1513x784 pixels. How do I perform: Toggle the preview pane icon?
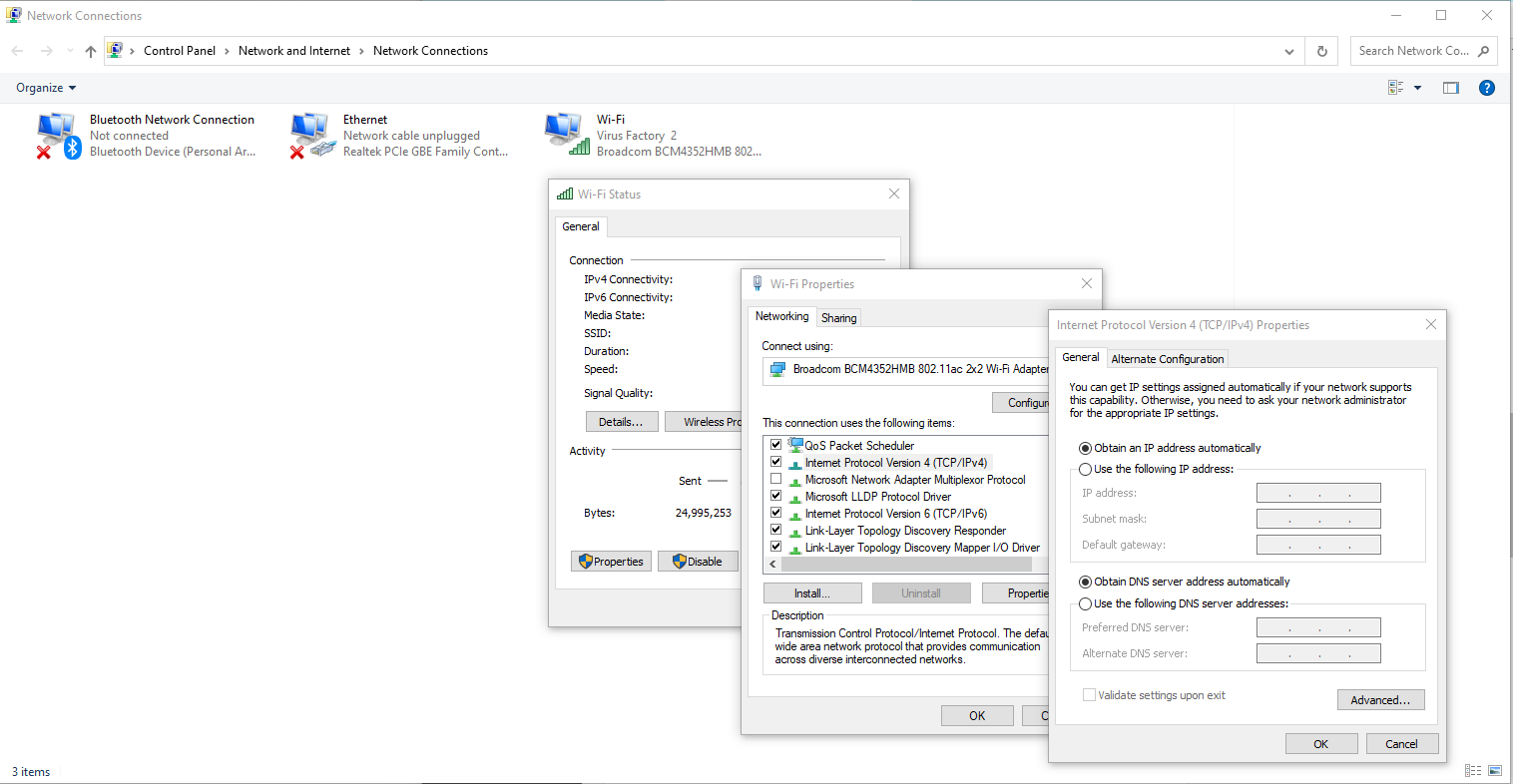1450,88
